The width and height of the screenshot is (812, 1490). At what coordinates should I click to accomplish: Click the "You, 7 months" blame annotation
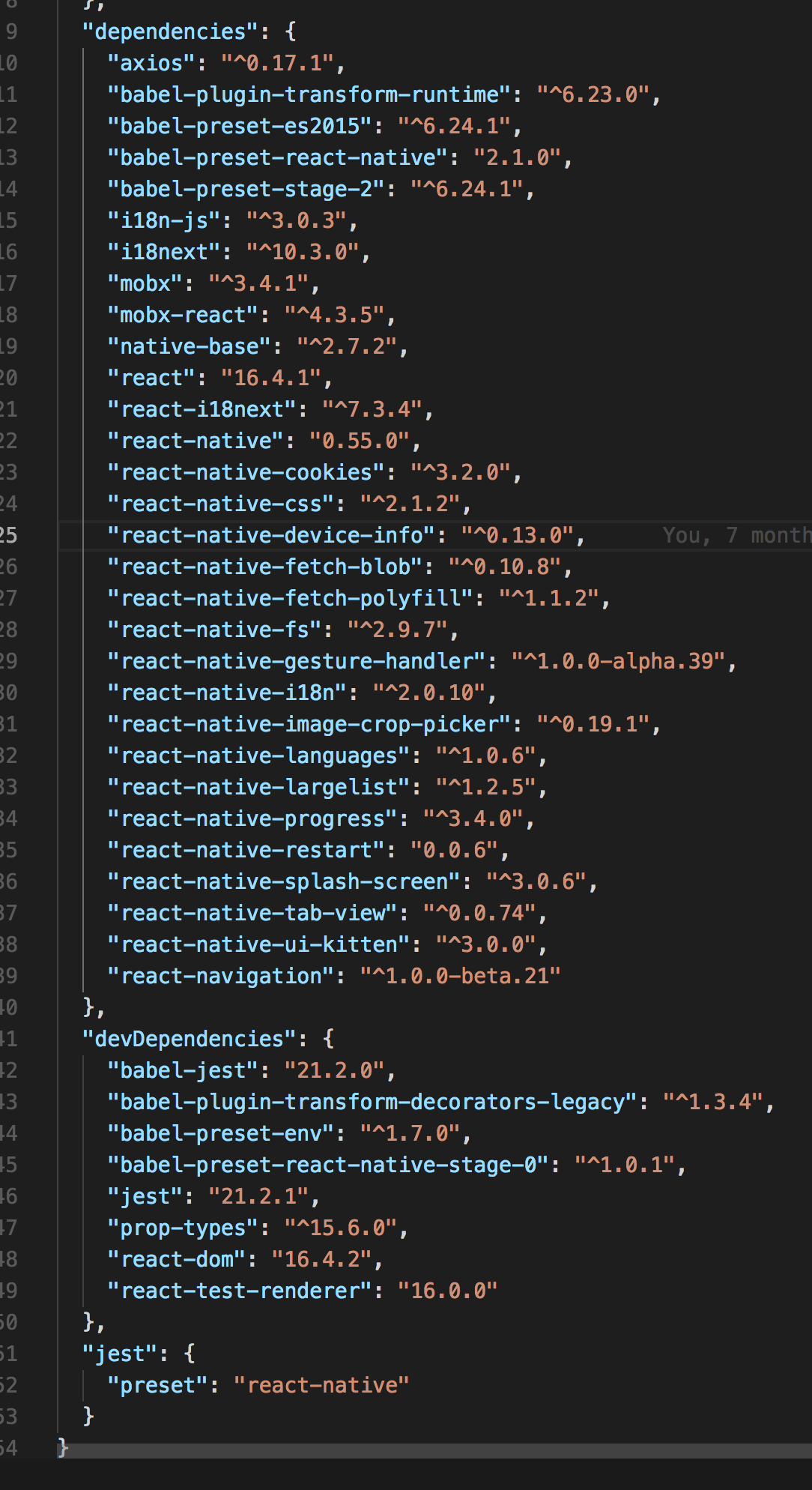pos(736,535)
